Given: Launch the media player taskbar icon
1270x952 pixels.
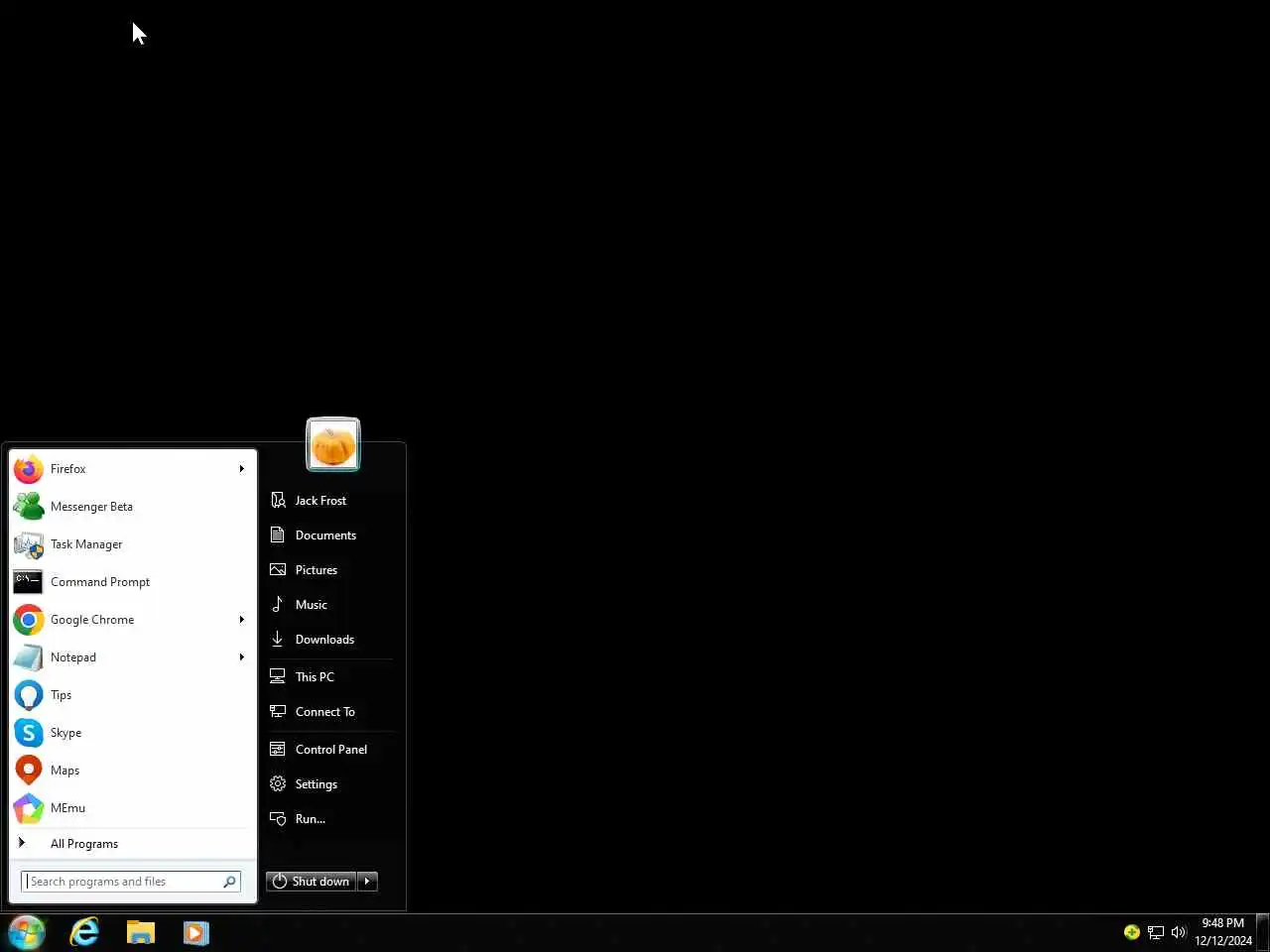Looking at the screenshot, I should tap(196, 932).
